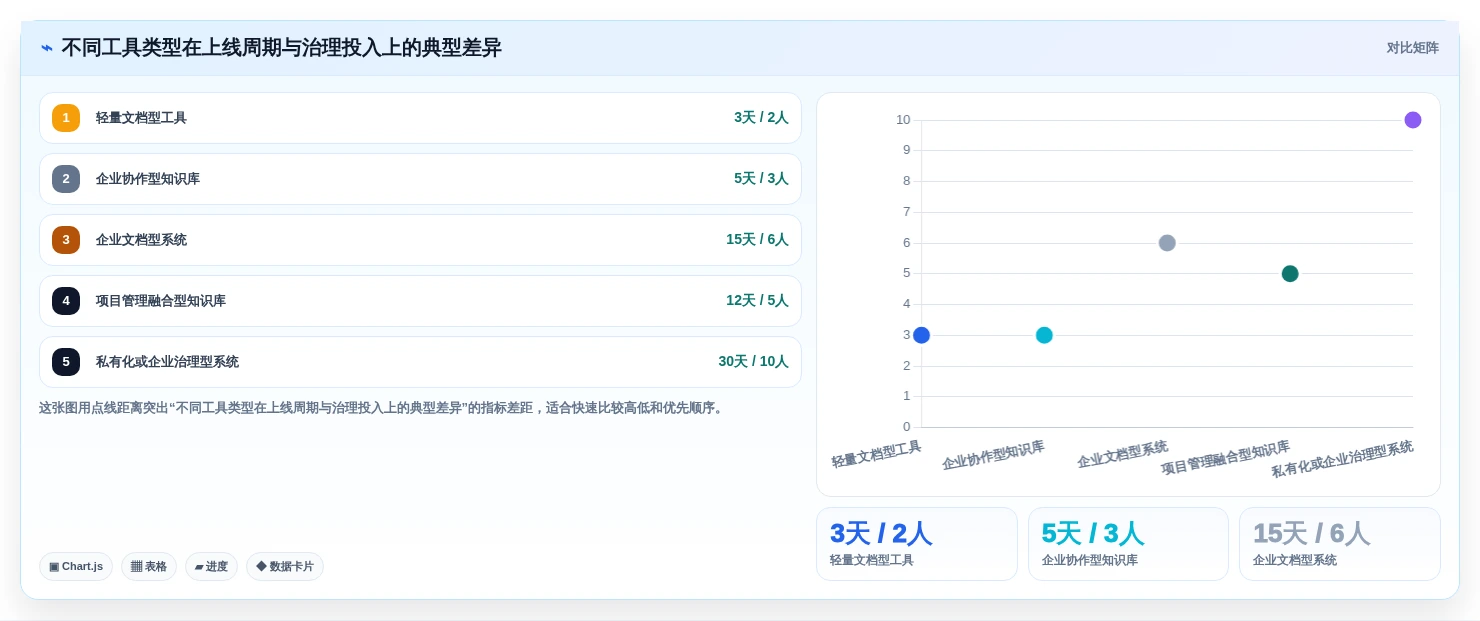Click the 5天 / 3人 value in row 2

point(761,179)
